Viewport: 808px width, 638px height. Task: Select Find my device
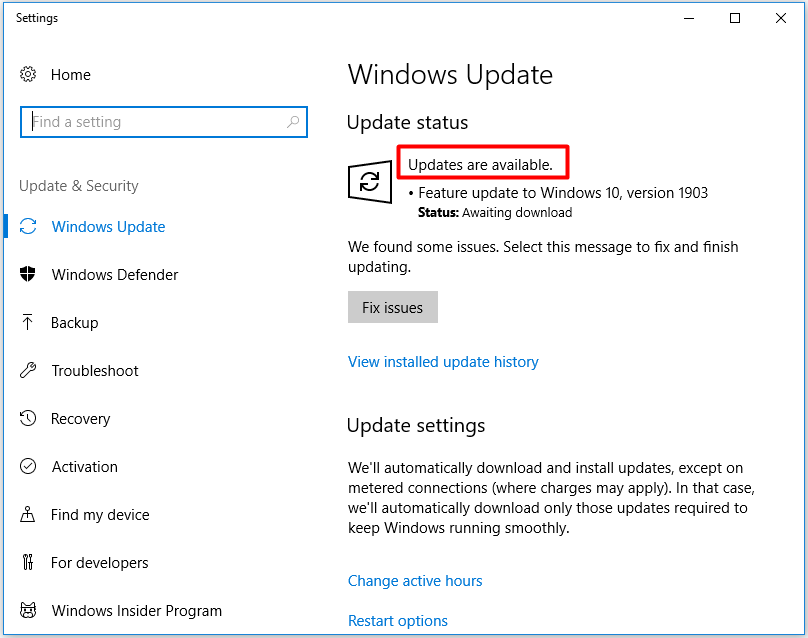click(x=100, y=515)
